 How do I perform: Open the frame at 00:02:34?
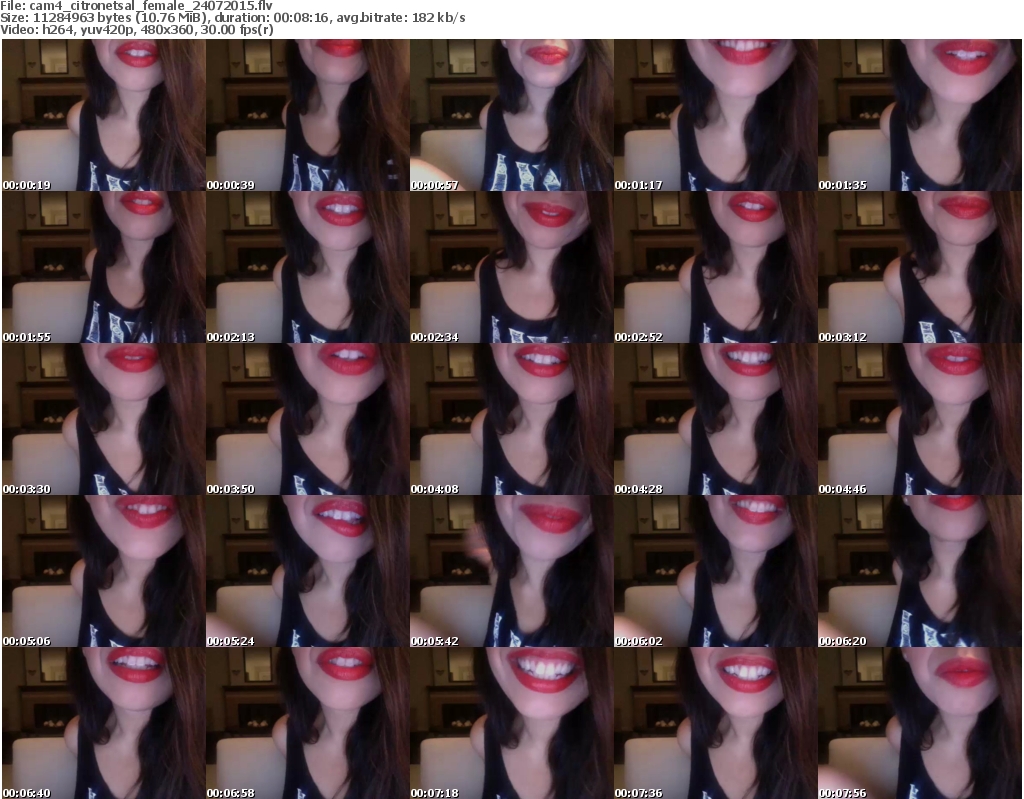coord(511,267)
